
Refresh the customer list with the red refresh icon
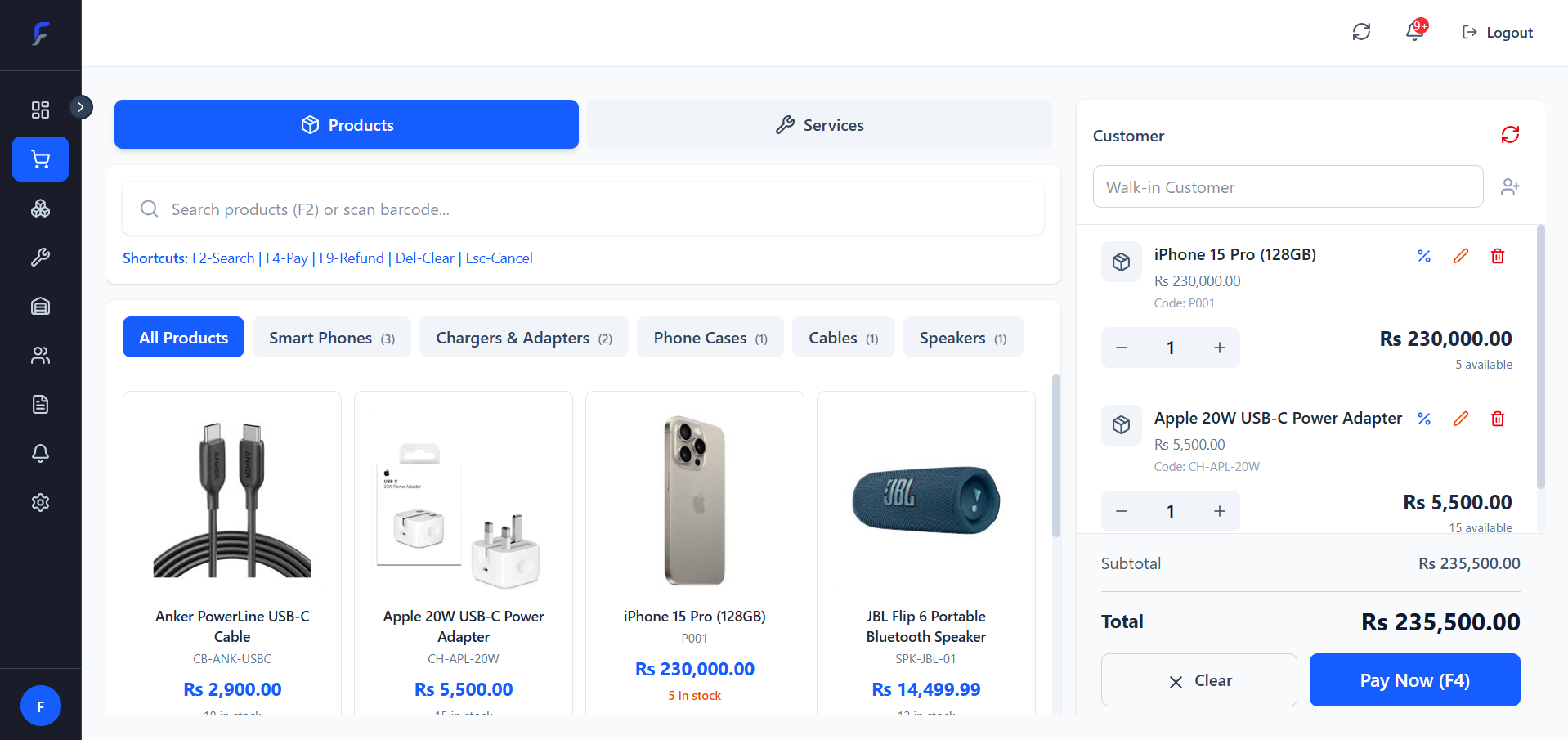(1510, 134)
